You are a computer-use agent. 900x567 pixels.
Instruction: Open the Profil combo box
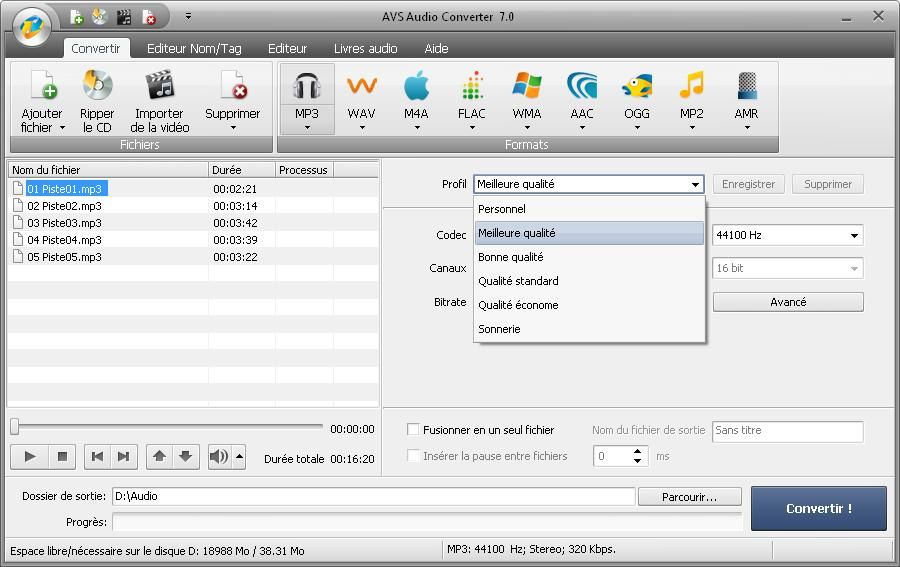[x=589, y=184]
